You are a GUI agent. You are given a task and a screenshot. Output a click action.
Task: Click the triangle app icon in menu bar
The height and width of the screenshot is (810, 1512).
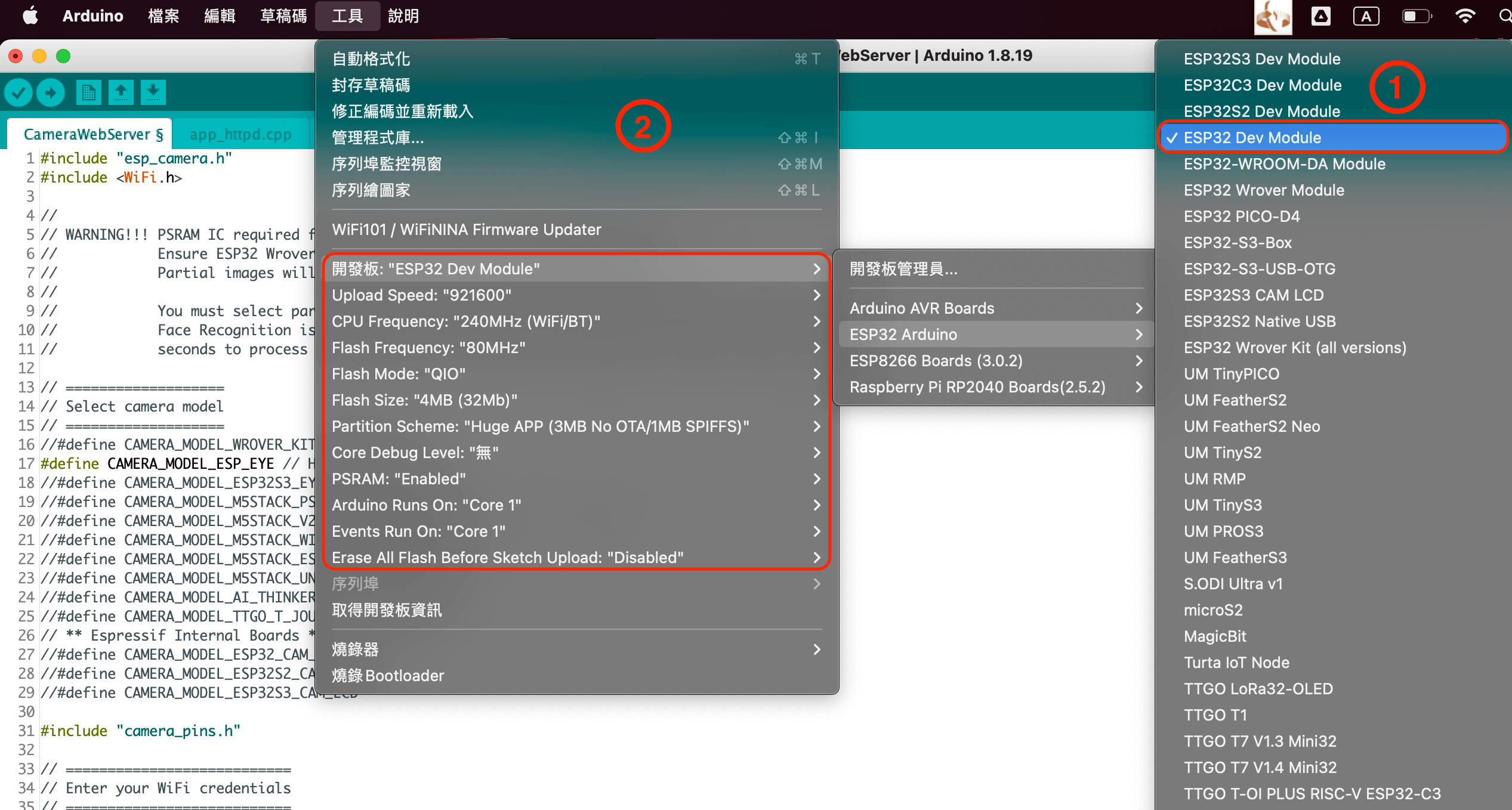point(1320,16)
